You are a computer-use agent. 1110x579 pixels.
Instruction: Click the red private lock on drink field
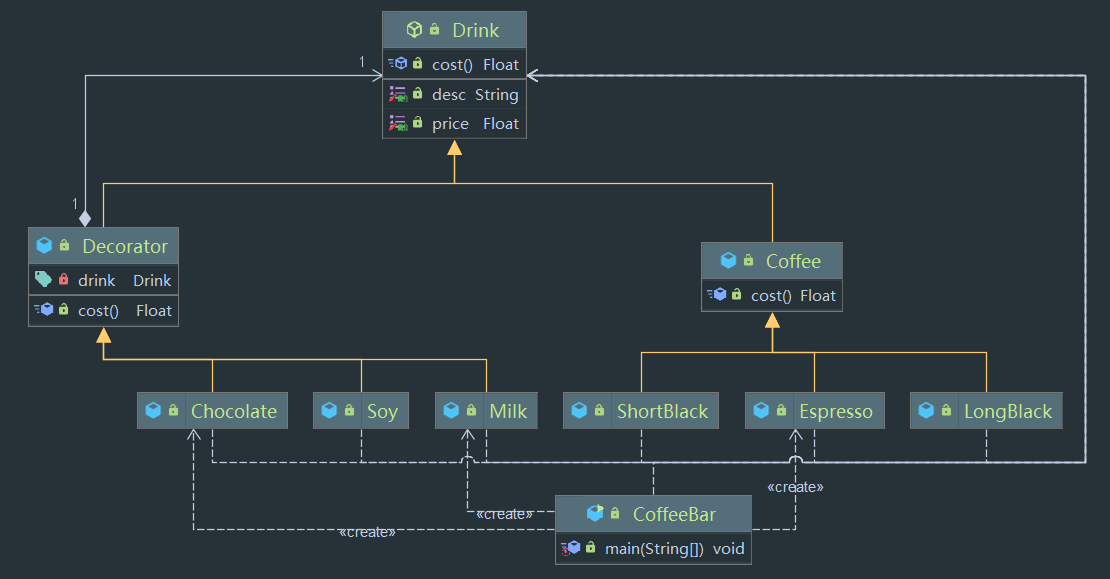64,279
